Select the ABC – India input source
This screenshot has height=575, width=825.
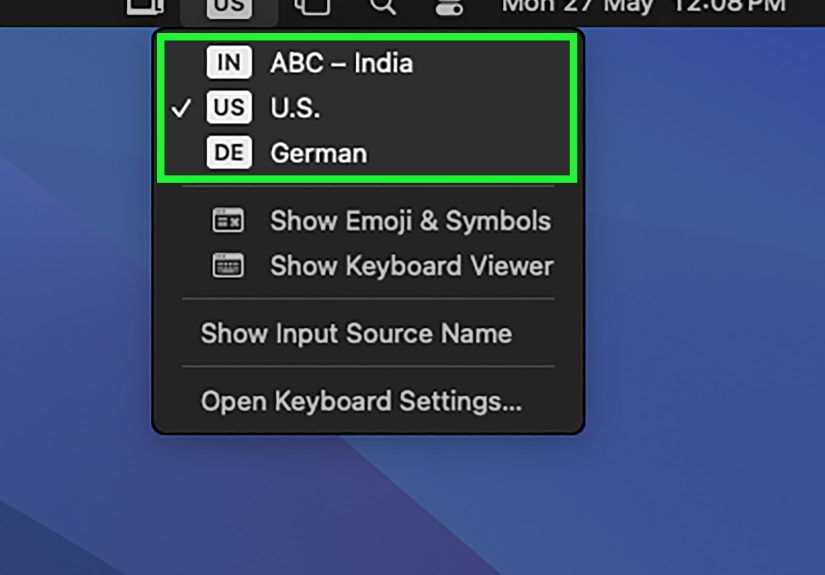[367, 63]
